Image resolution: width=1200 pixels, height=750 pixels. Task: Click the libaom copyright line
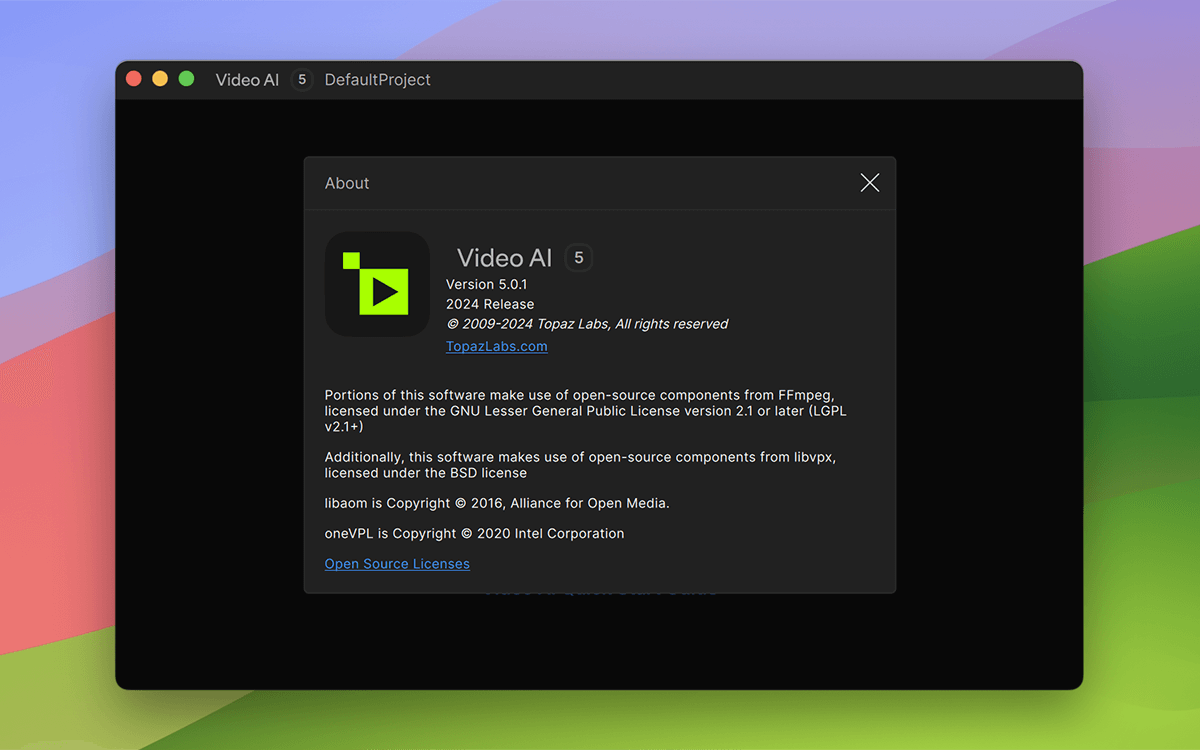[x=497, y=503]
